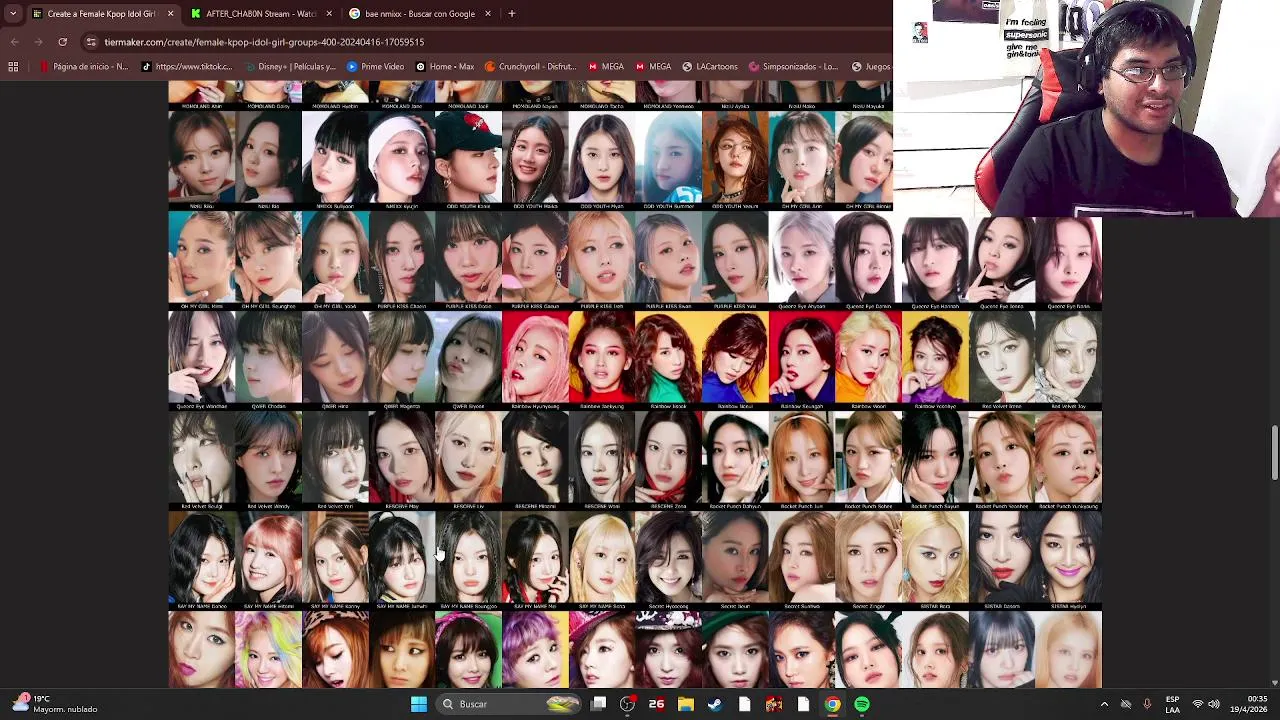Pick the Rainbow Woori thumbnail
The image size is (1280, 720).
click(x=869, y=361)
